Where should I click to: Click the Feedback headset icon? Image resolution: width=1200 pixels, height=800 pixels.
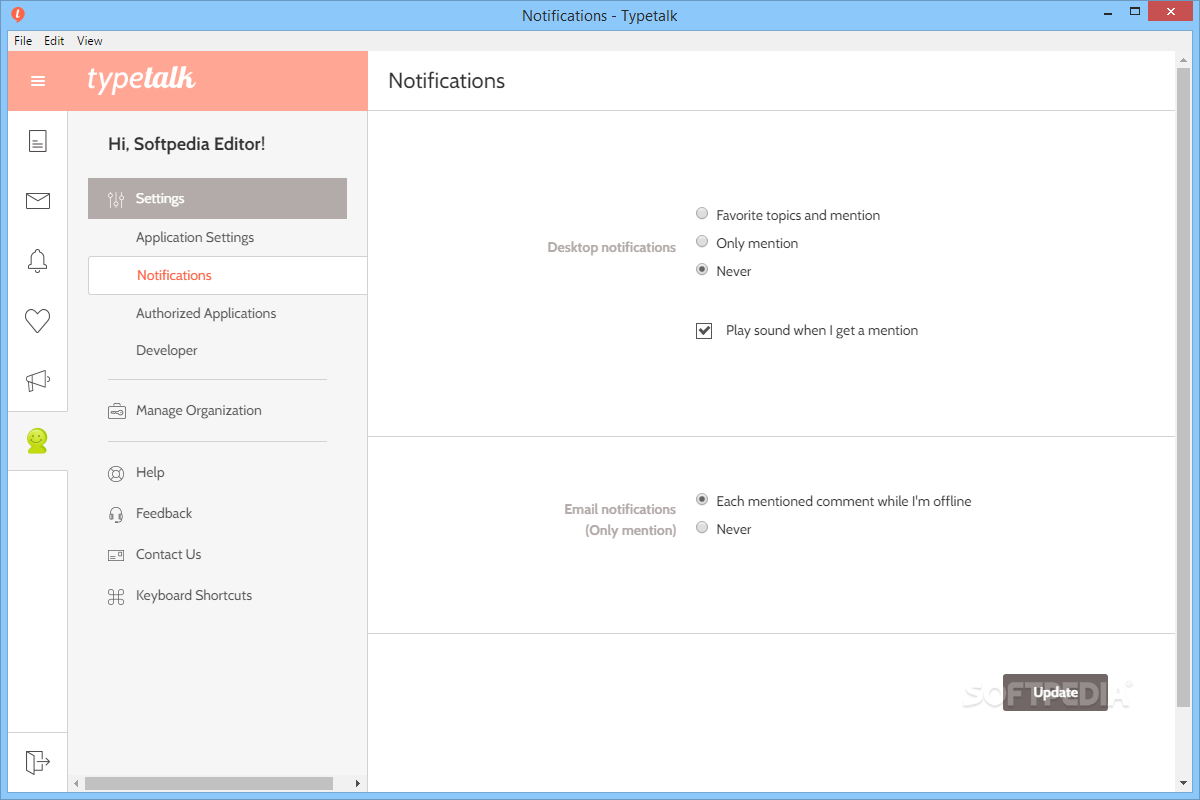(x=116, y=514)
